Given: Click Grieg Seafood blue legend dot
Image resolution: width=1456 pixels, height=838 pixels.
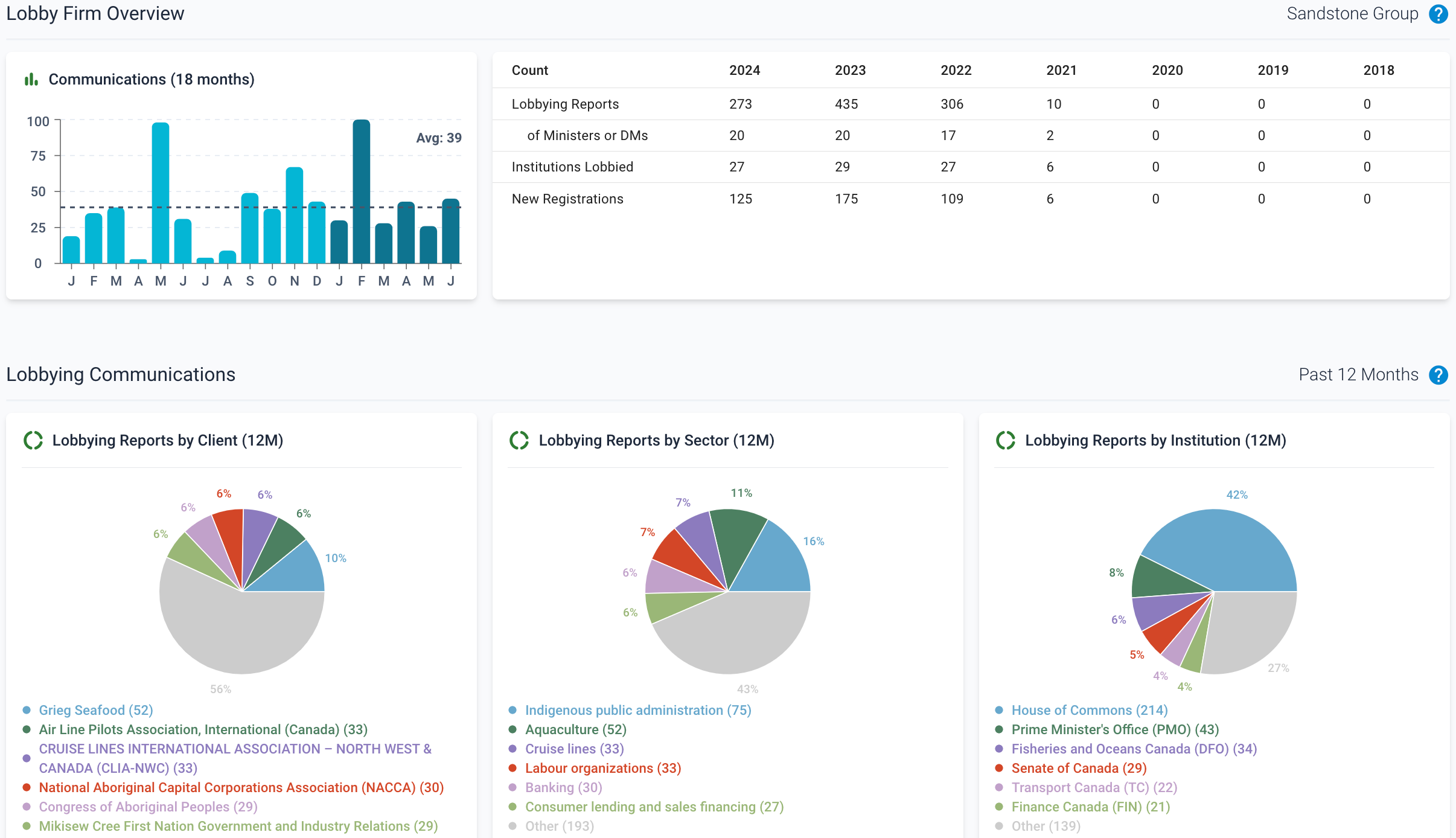Looking at the screenshot, I should tap(27, 710).
